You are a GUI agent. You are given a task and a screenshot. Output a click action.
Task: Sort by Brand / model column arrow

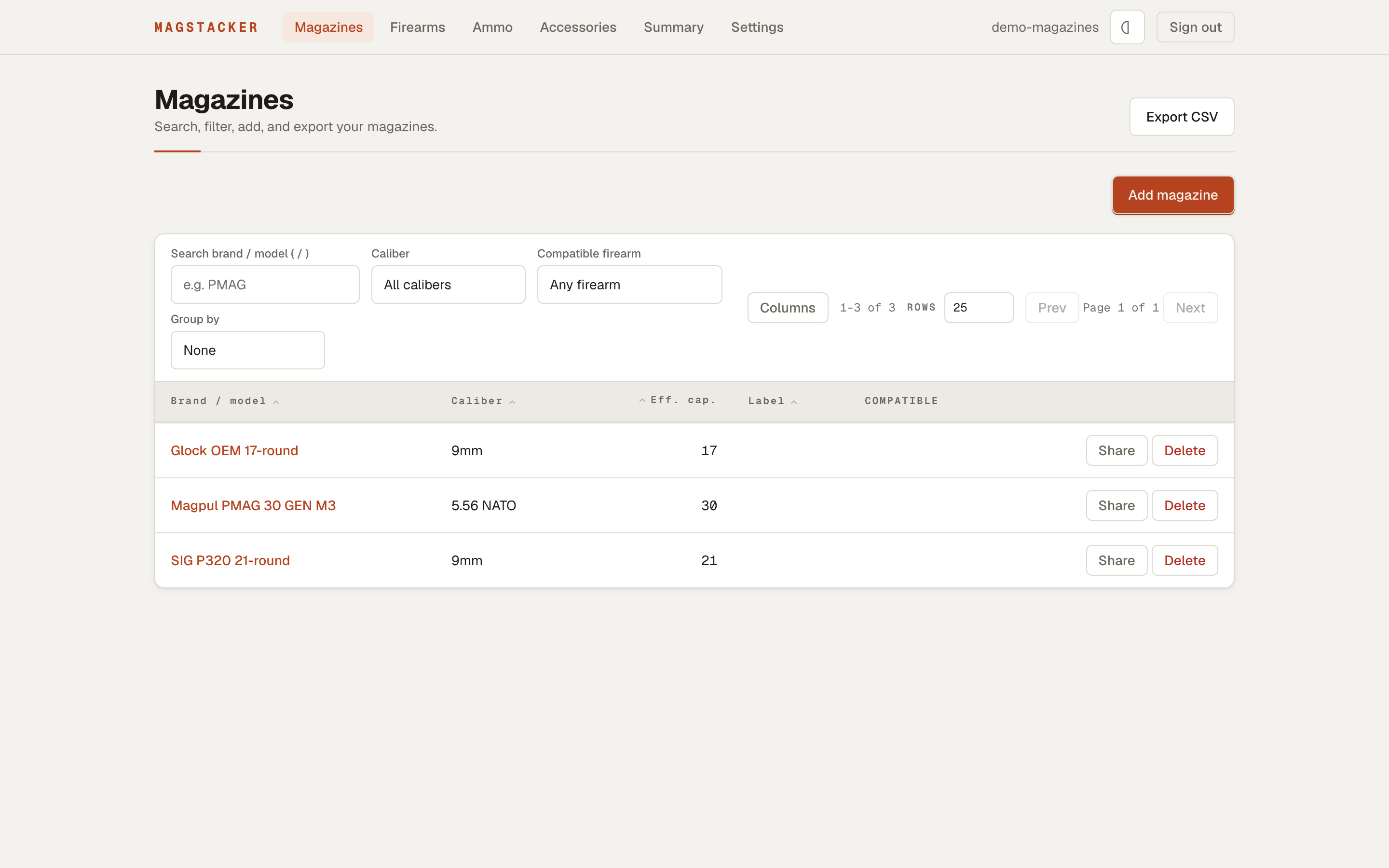tap(276, 402)
